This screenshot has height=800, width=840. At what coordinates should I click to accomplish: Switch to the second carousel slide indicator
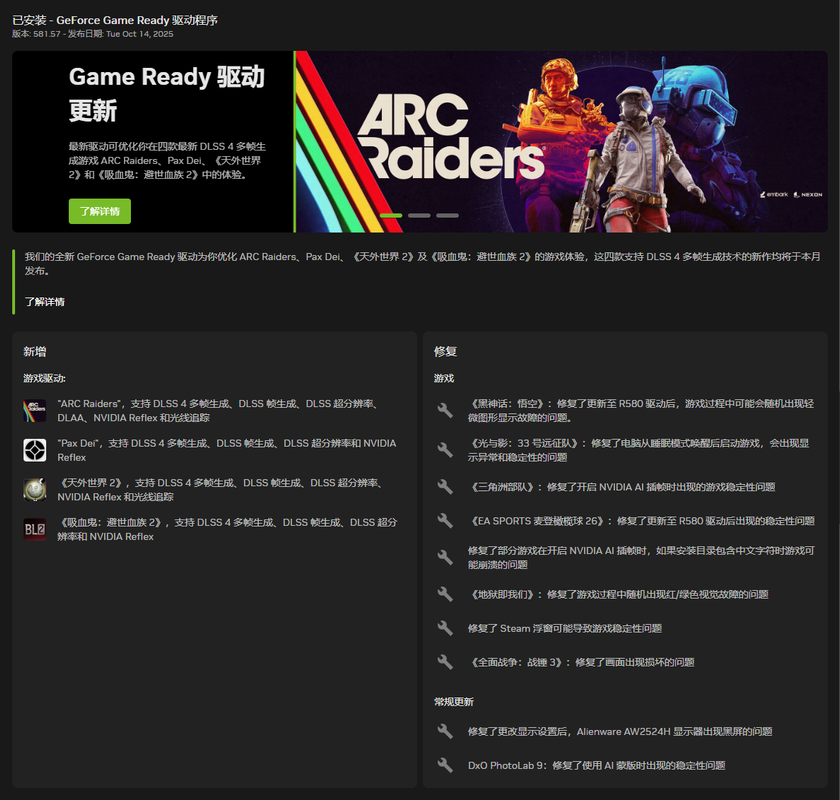click(419, 215)
